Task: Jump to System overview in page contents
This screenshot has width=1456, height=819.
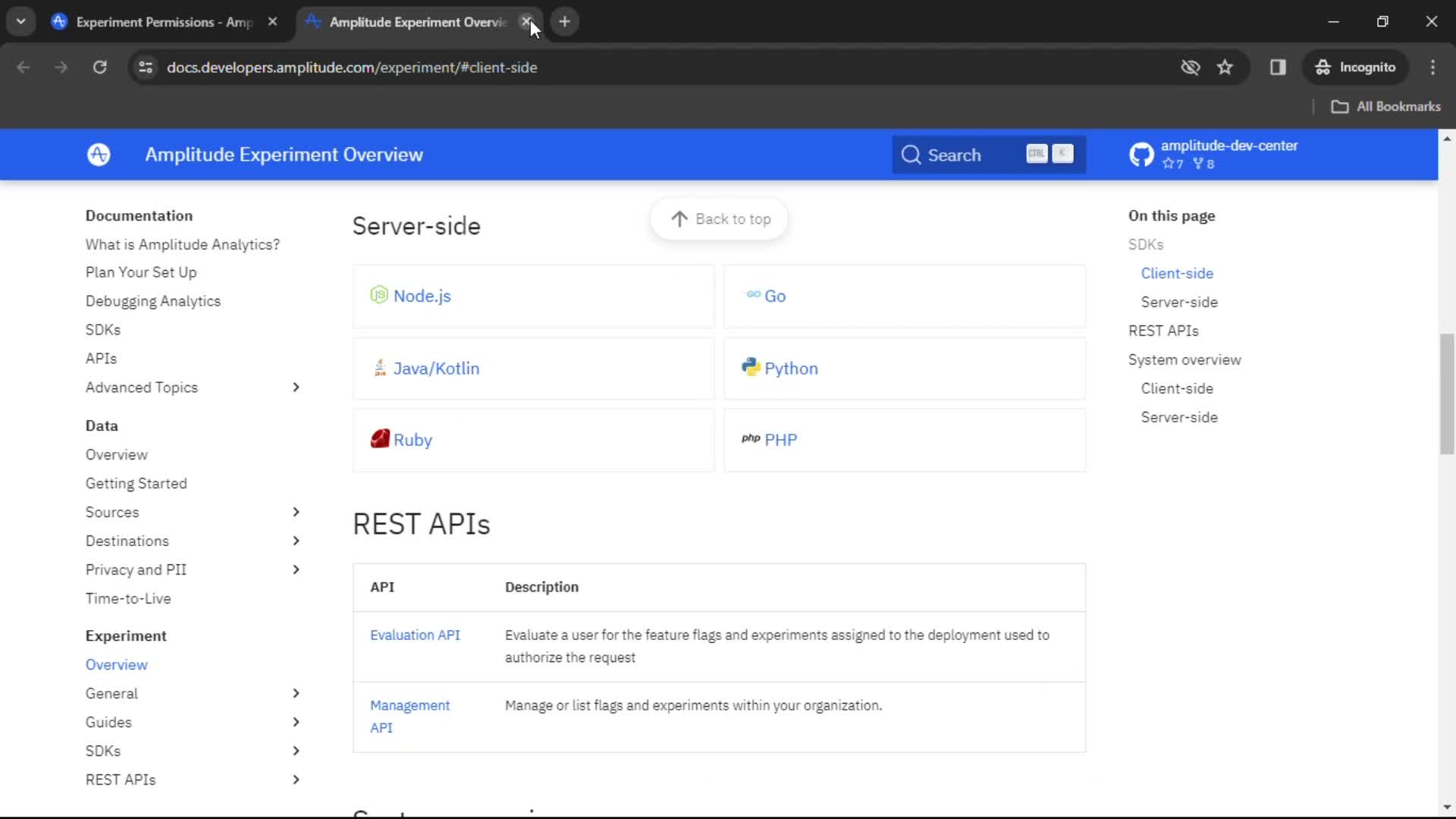Action: tap(1185, 359)
